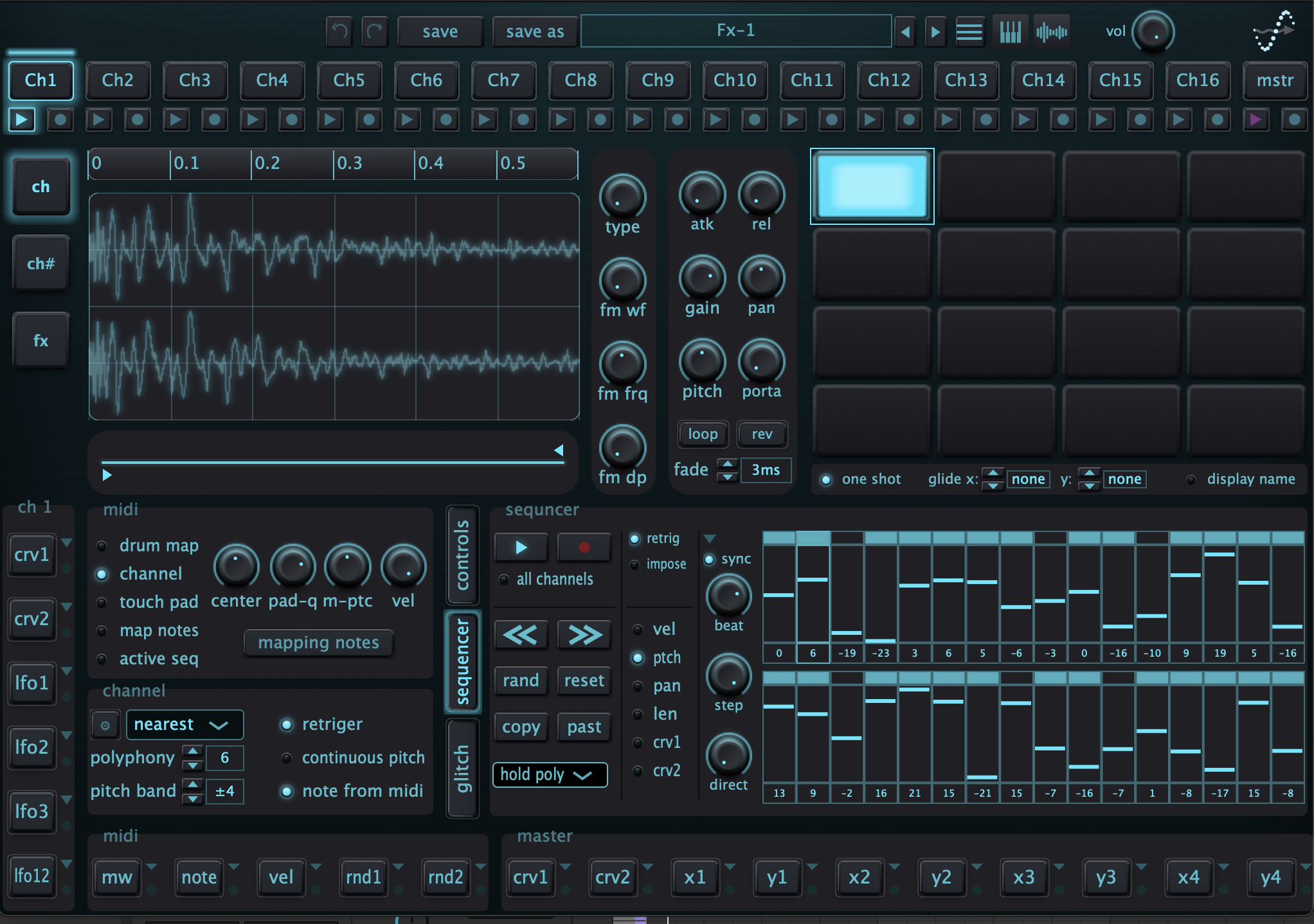Click the lit top-left pad

coord(872,186)
